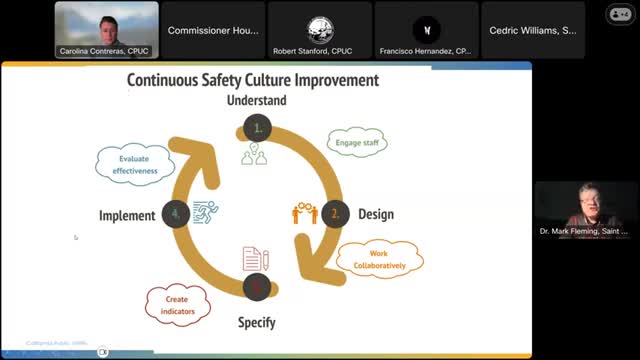The image size is (640, 360).
Task: Click the running person checklist icon
Action: 205,212
